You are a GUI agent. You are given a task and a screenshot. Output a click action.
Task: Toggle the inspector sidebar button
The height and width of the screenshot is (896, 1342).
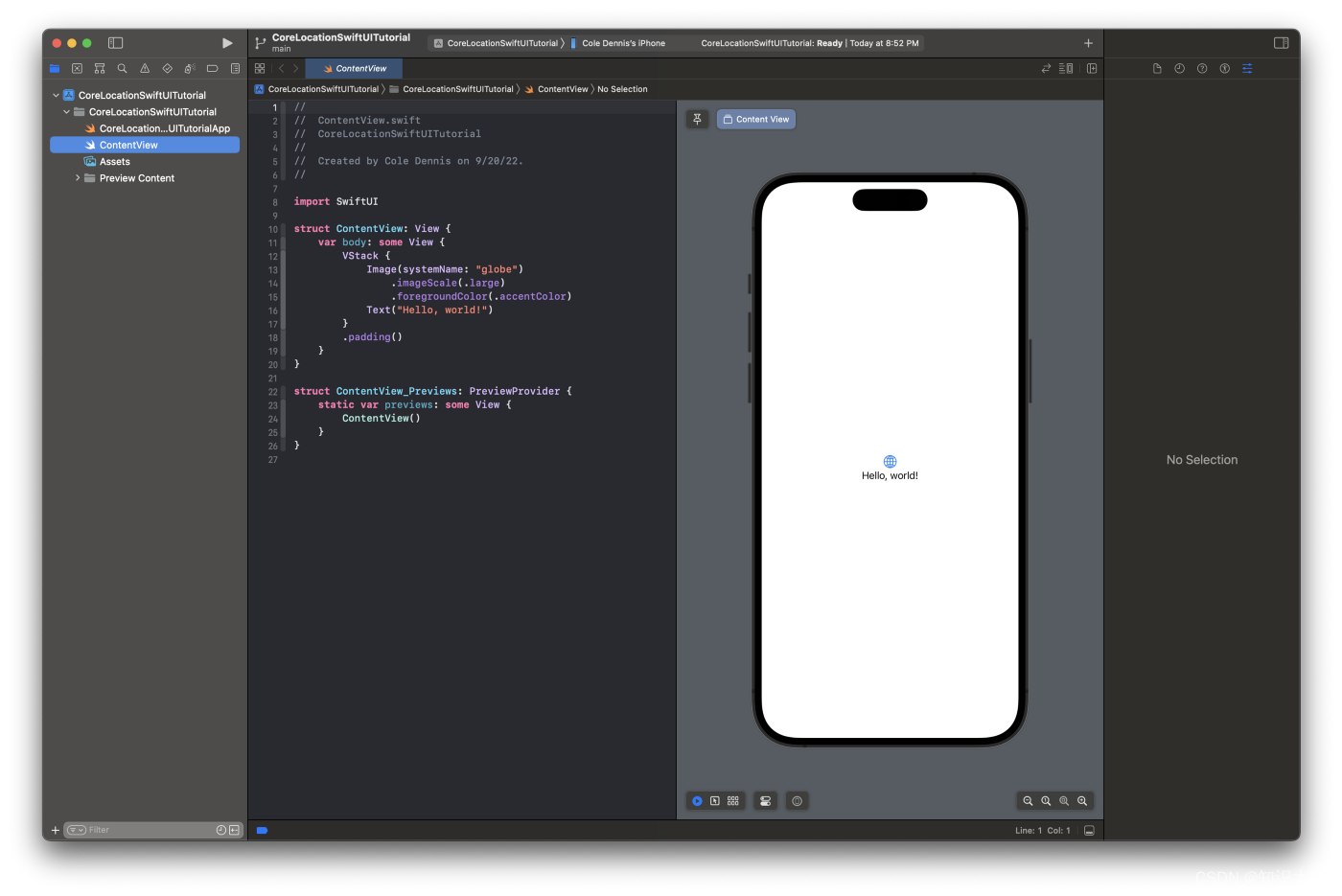pyautogui.click(x=1281, y=43)
